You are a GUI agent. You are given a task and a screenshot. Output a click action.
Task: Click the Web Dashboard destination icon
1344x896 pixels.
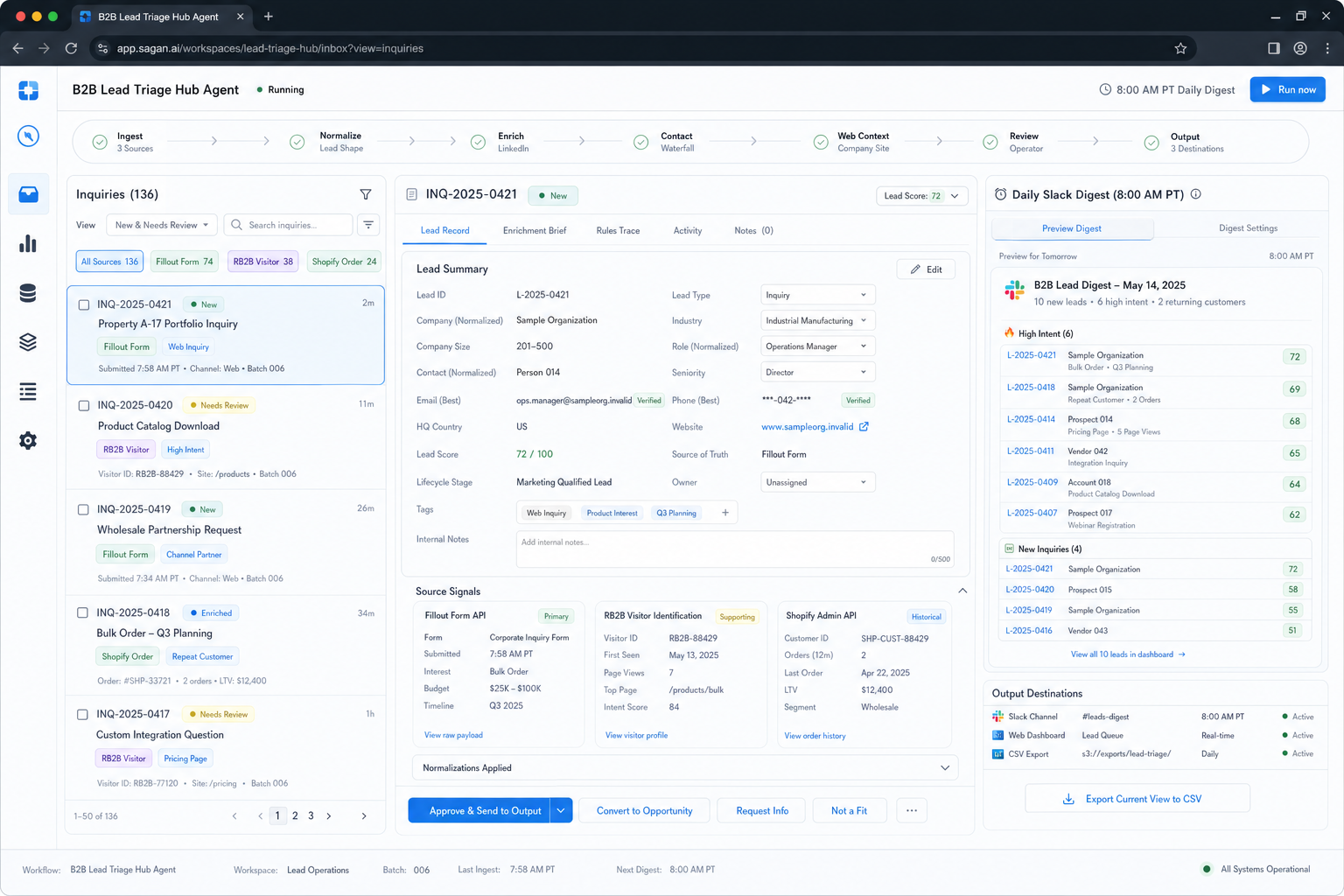pos(998,735)
